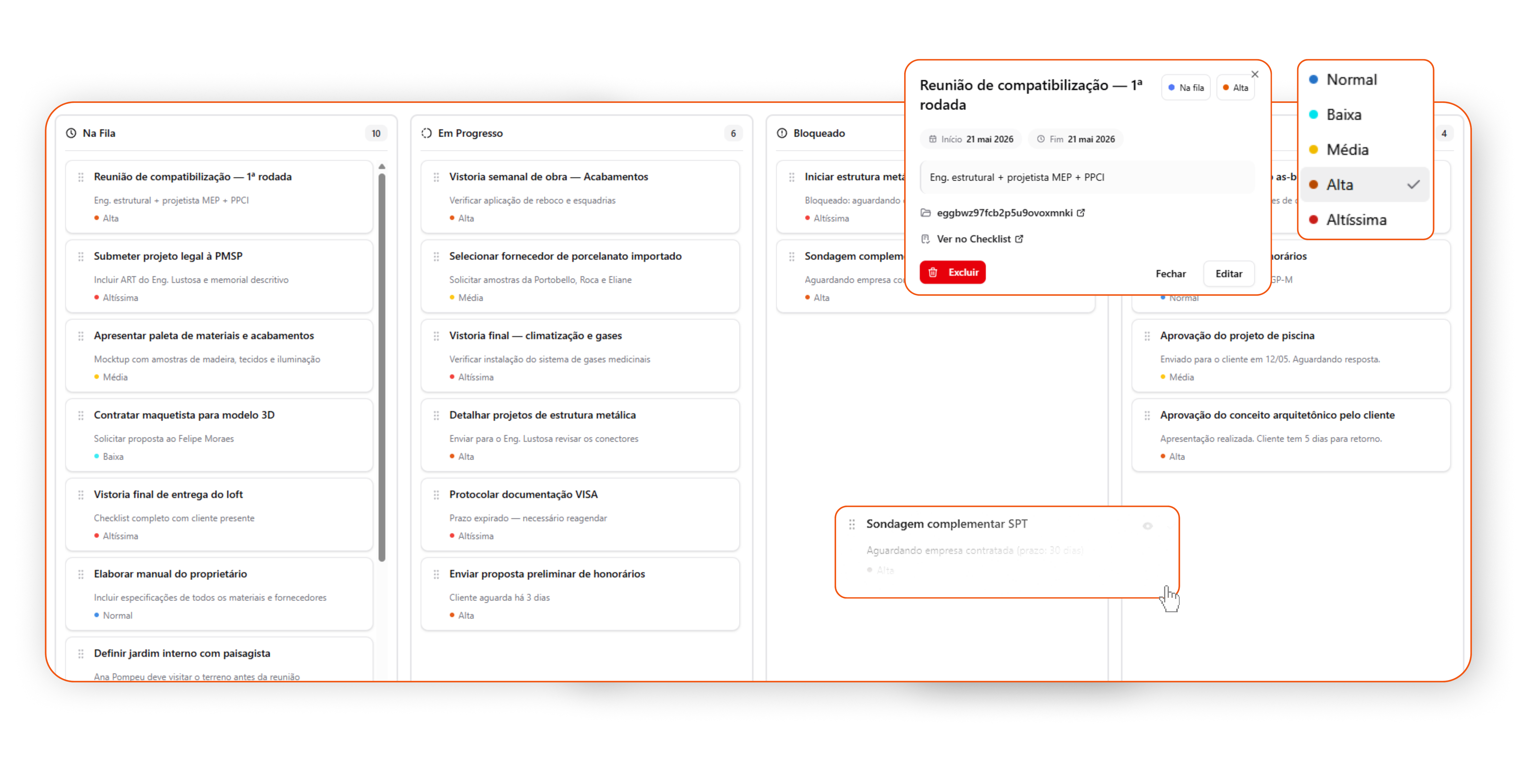Click the Excluir delete button

tap(953, 272)
